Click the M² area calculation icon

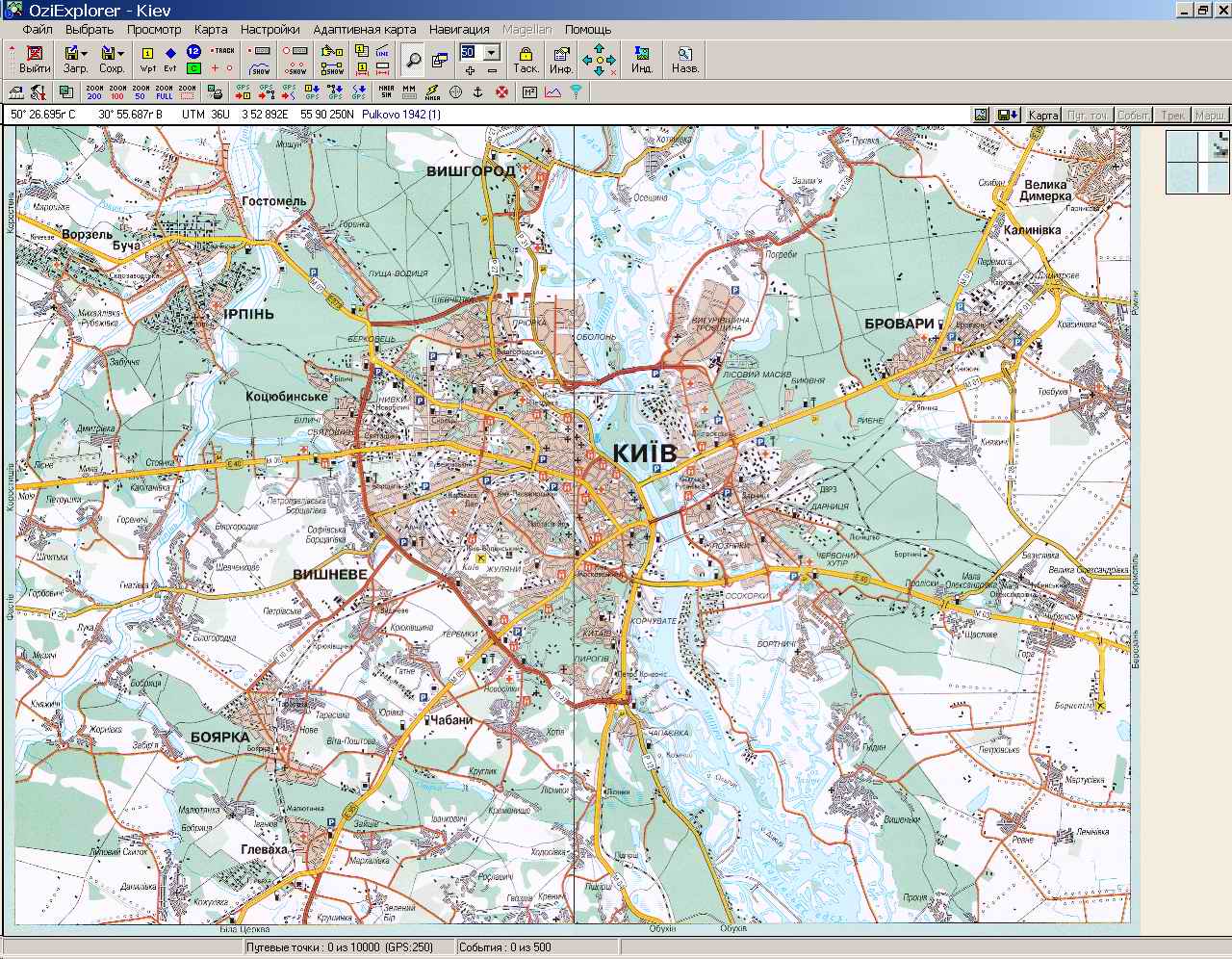pos(529,92)
